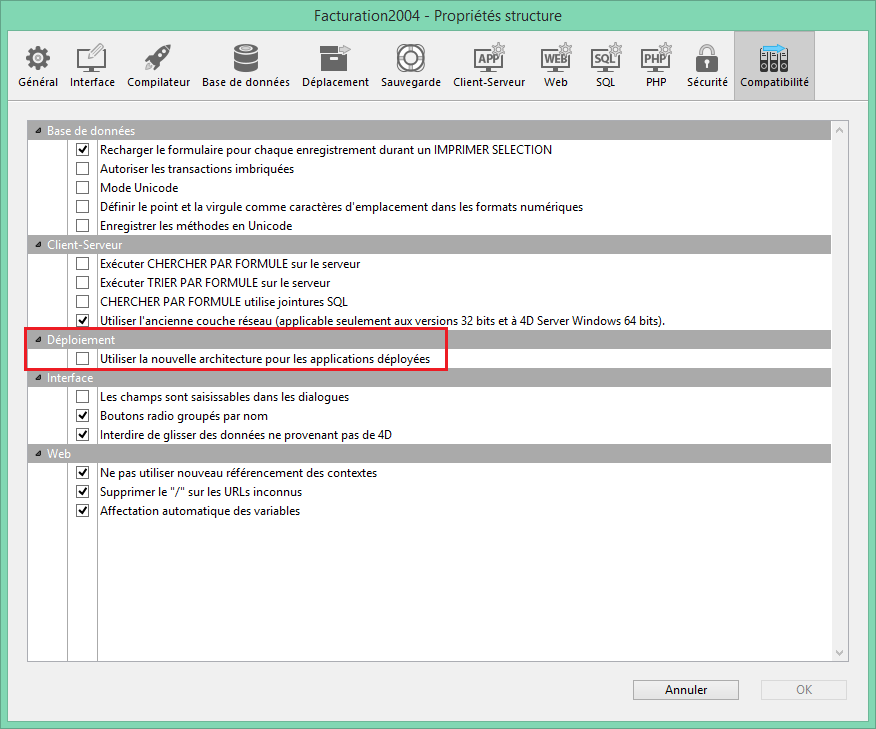The image size is (876, 729).
Task: Collapse the Déploiement section
Action: point(38,340)
